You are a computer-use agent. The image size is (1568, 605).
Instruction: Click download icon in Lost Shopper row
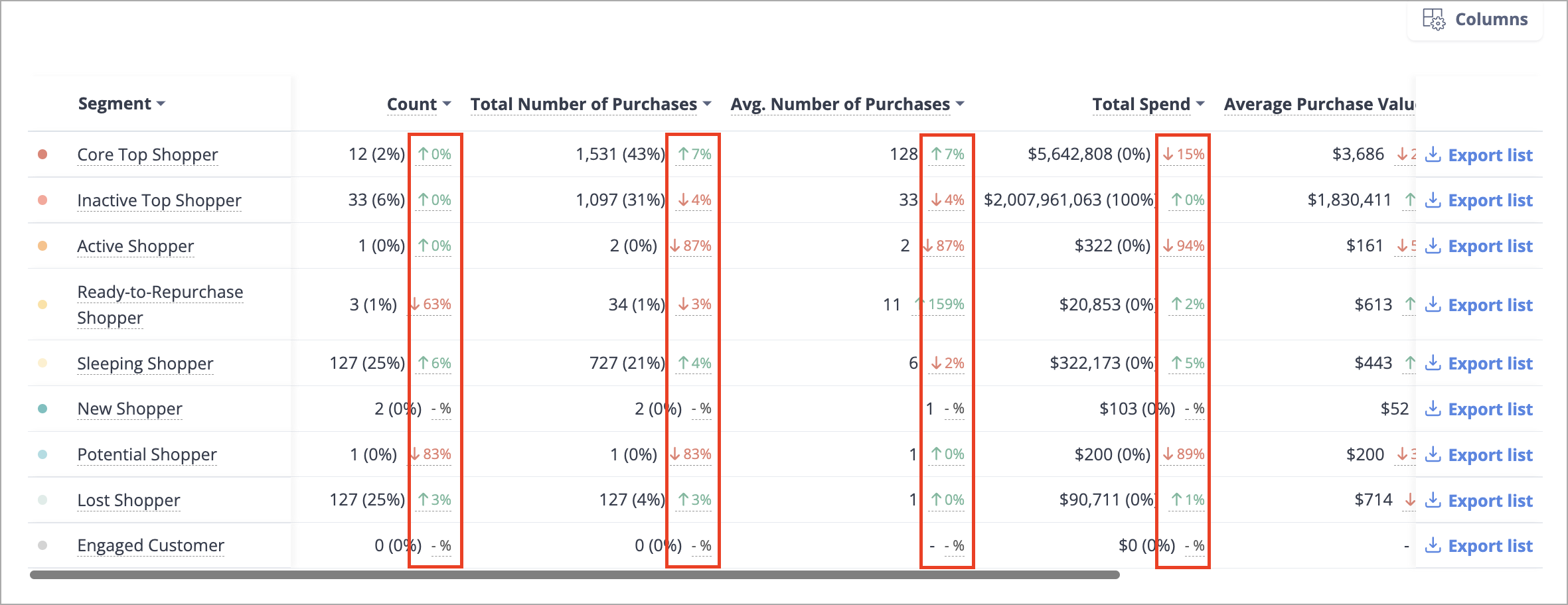tap(1433, 500)
